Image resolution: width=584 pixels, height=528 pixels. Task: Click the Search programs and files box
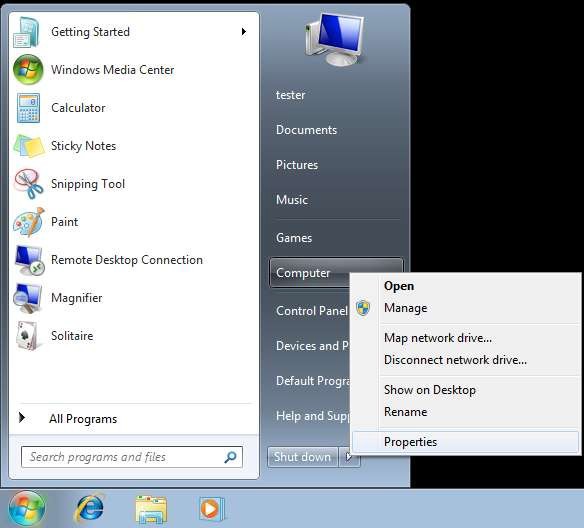pos(132,457)
